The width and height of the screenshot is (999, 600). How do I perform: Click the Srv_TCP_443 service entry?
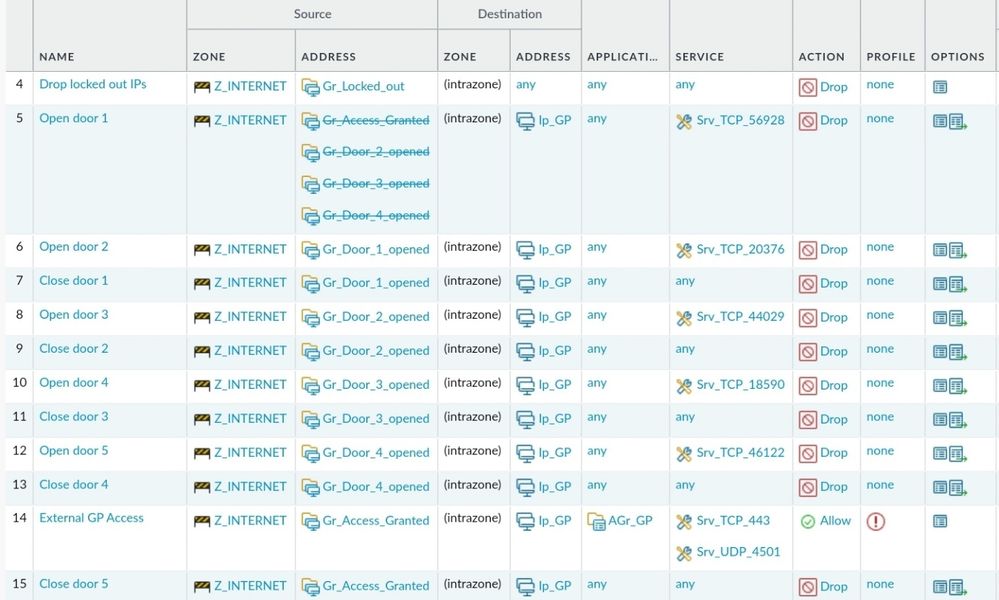732,521
